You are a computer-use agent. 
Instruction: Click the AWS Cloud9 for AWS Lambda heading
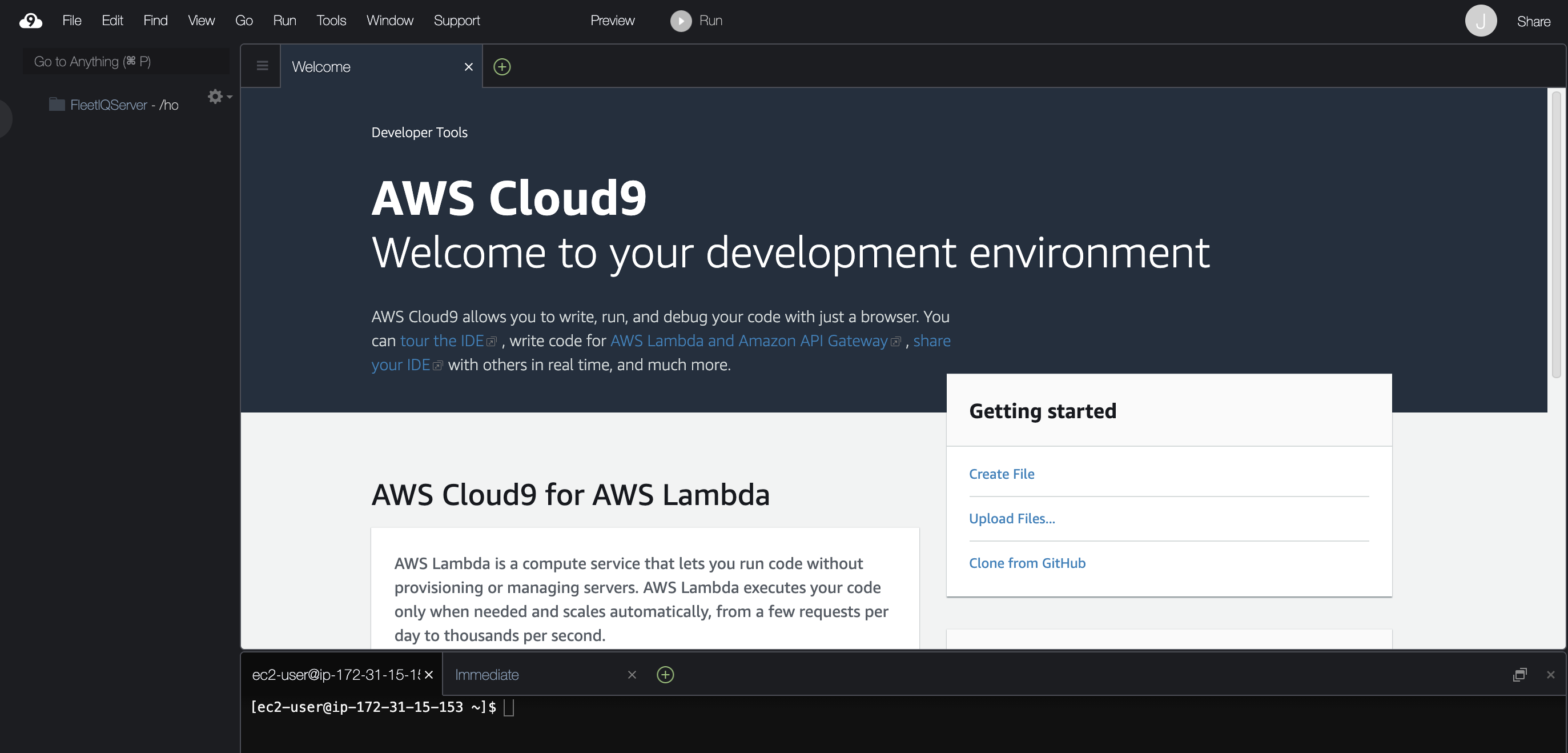pyautogui.click(x=570, y=494)
